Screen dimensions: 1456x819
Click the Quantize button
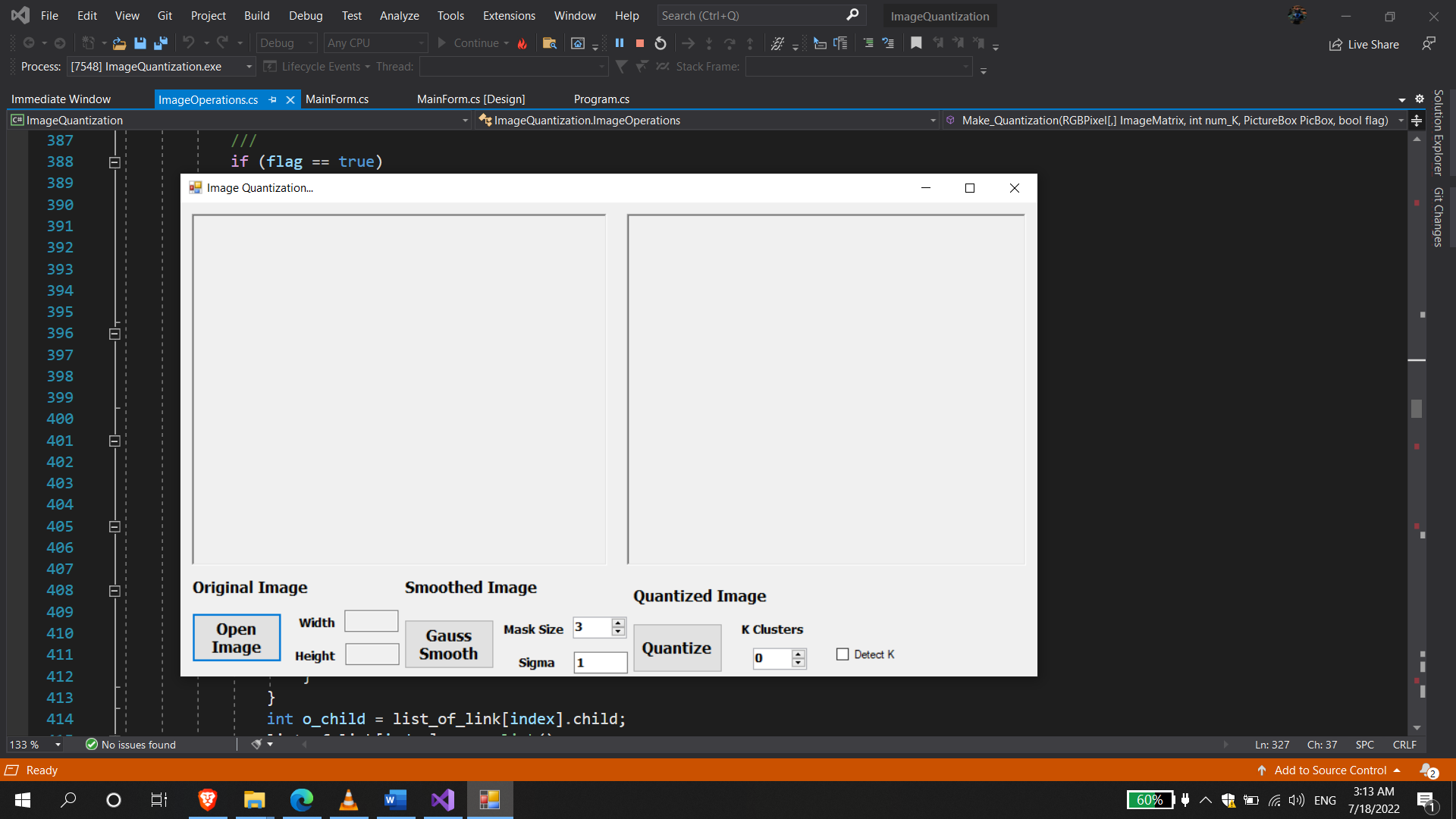click(676, 648)
